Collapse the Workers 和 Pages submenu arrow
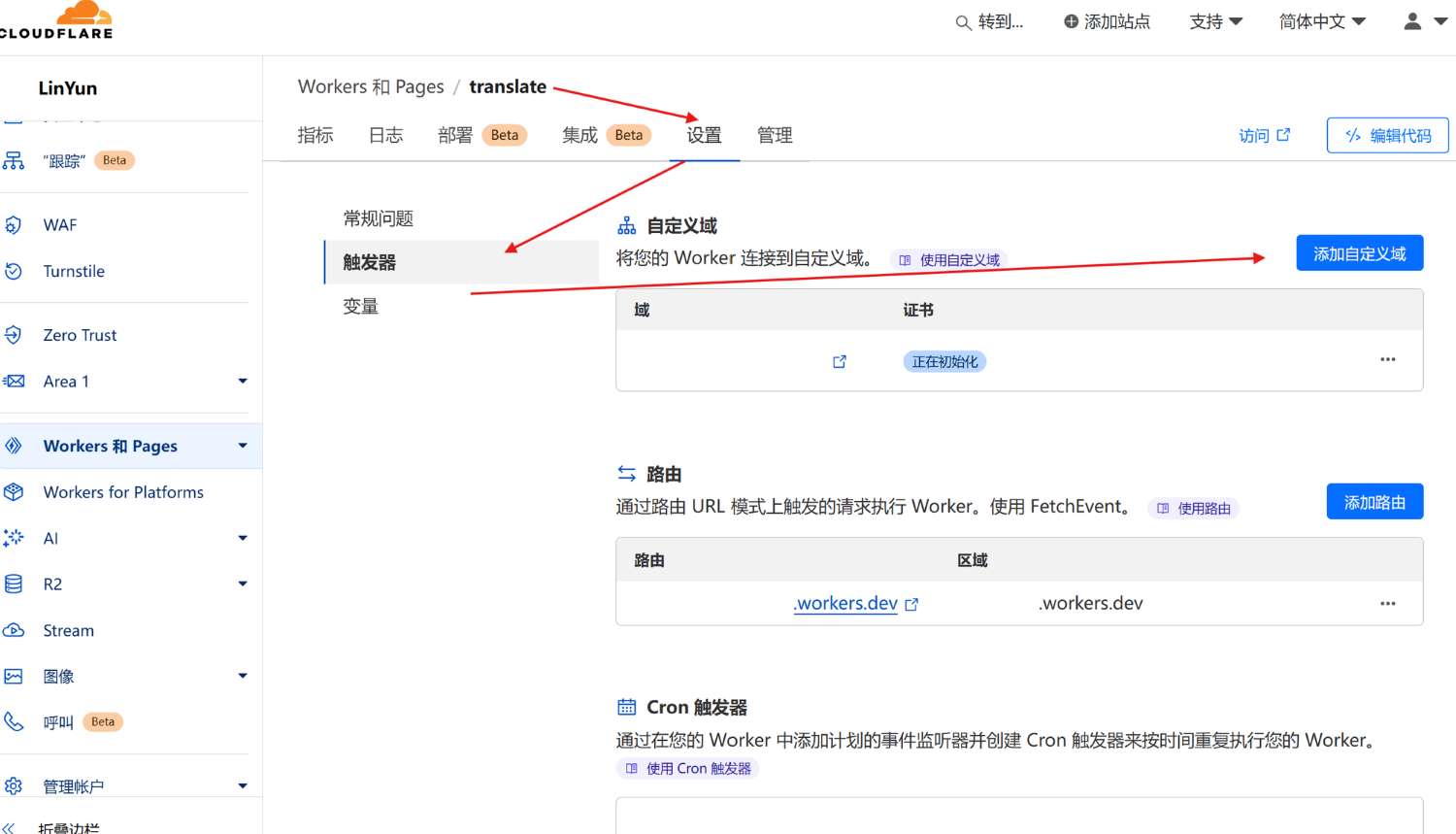 (x=243, y=446)
